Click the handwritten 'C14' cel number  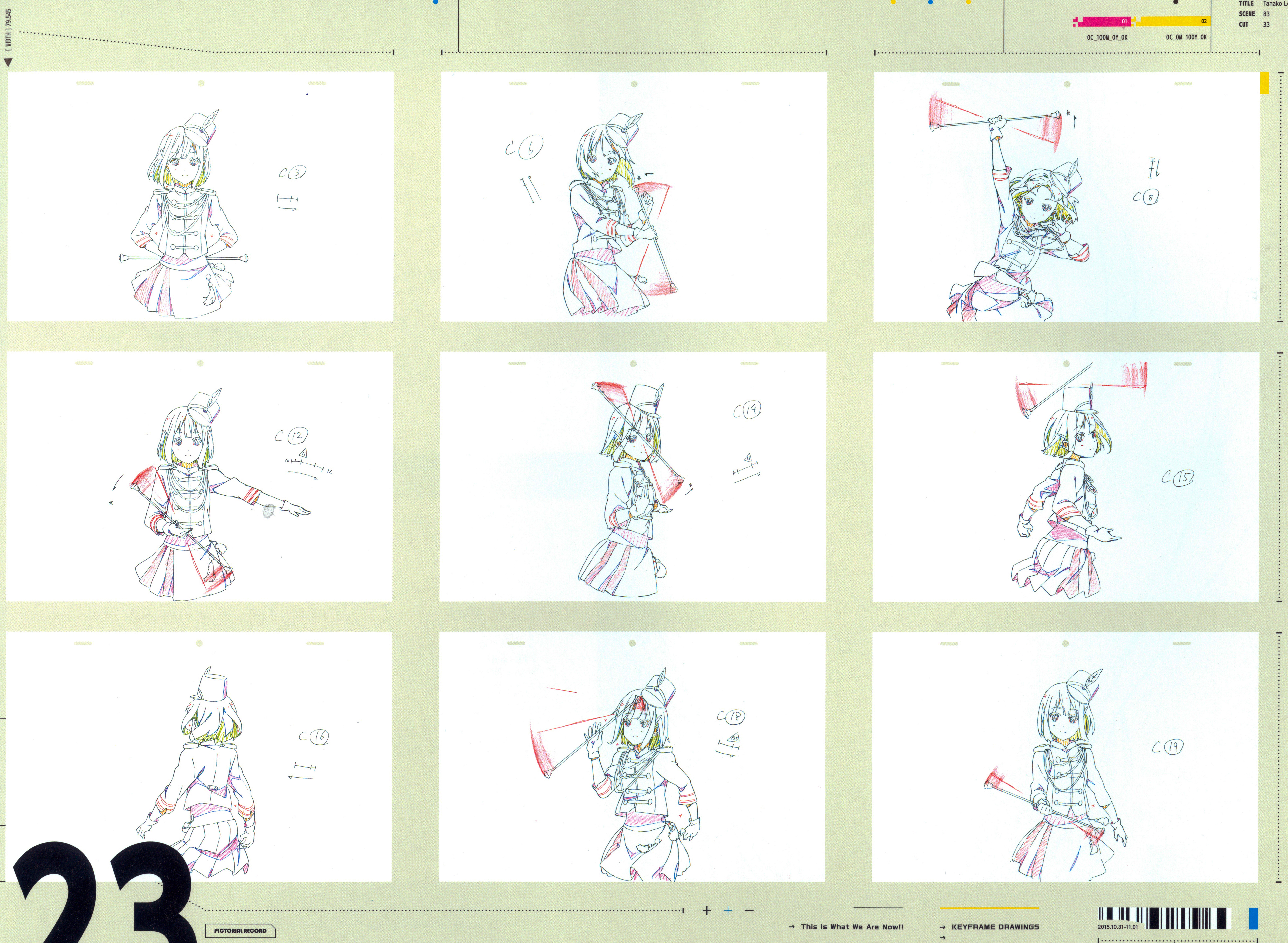(x=747, y=410)
